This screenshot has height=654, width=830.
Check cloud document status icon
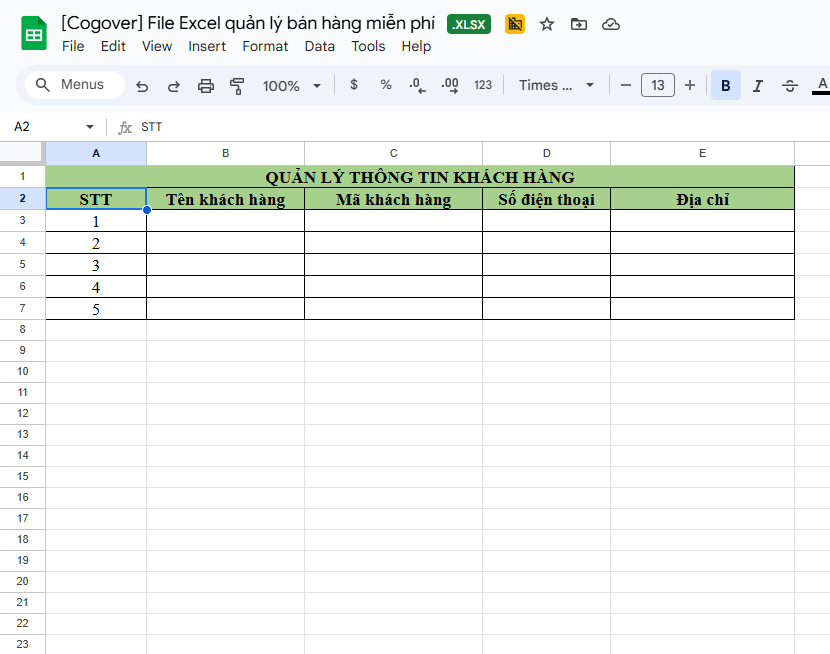(x=611, y=24)
